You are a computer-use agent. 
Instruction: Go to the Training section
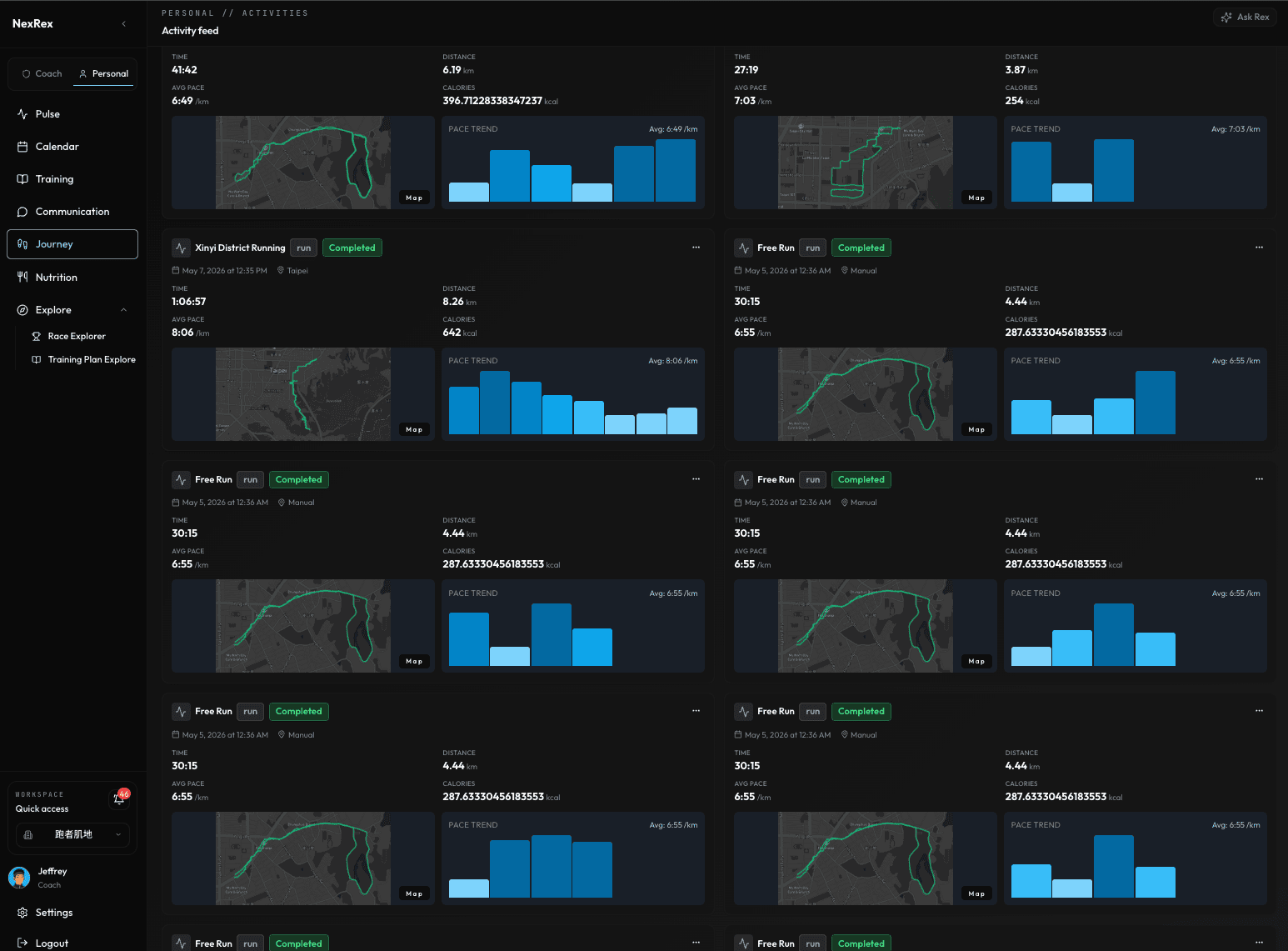tap(72, 179)
